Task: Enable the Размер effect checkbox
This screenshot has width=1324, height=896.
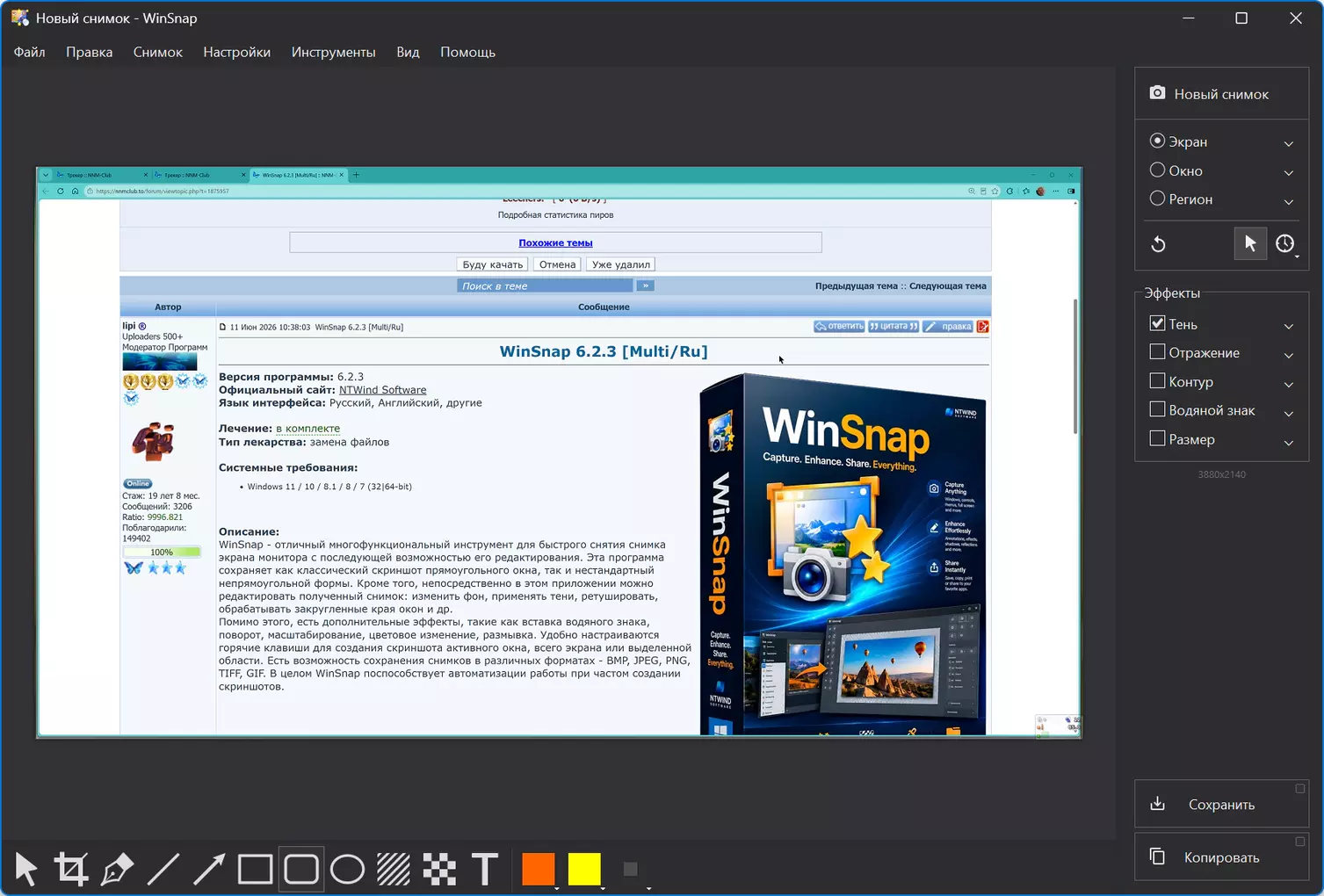Action: tap(1157, 438)
